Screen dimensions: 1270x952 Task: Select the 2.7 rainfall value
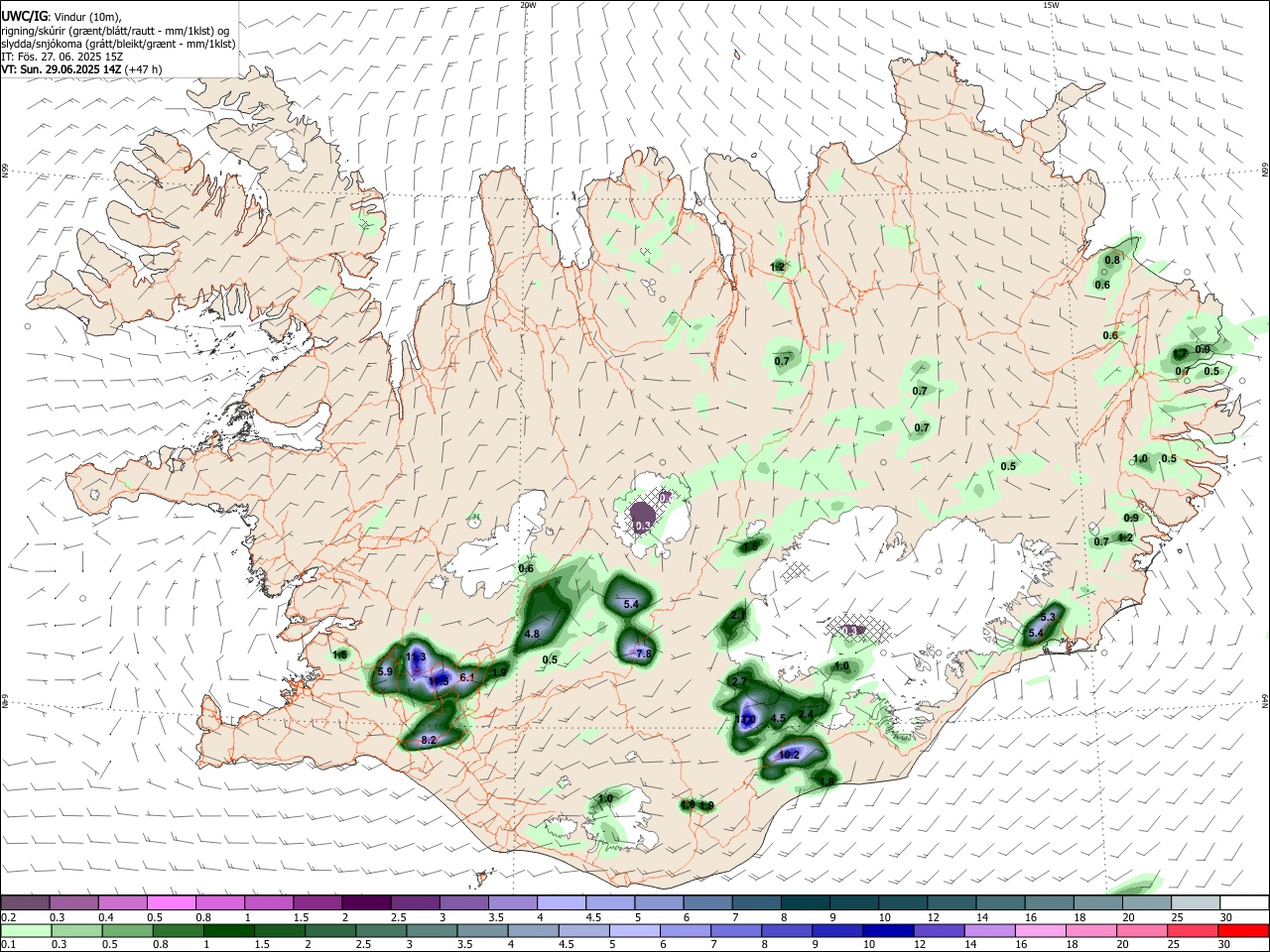click(739, 682)
